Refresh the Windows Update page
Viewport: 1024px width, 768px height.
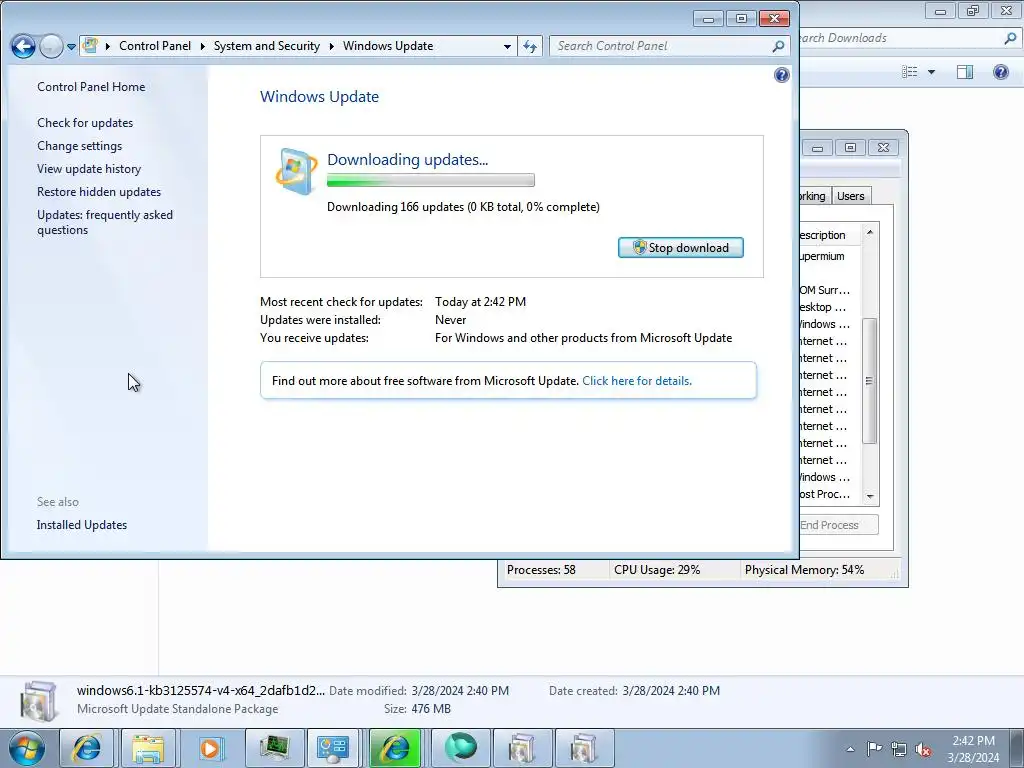click(x=530, y=46)
